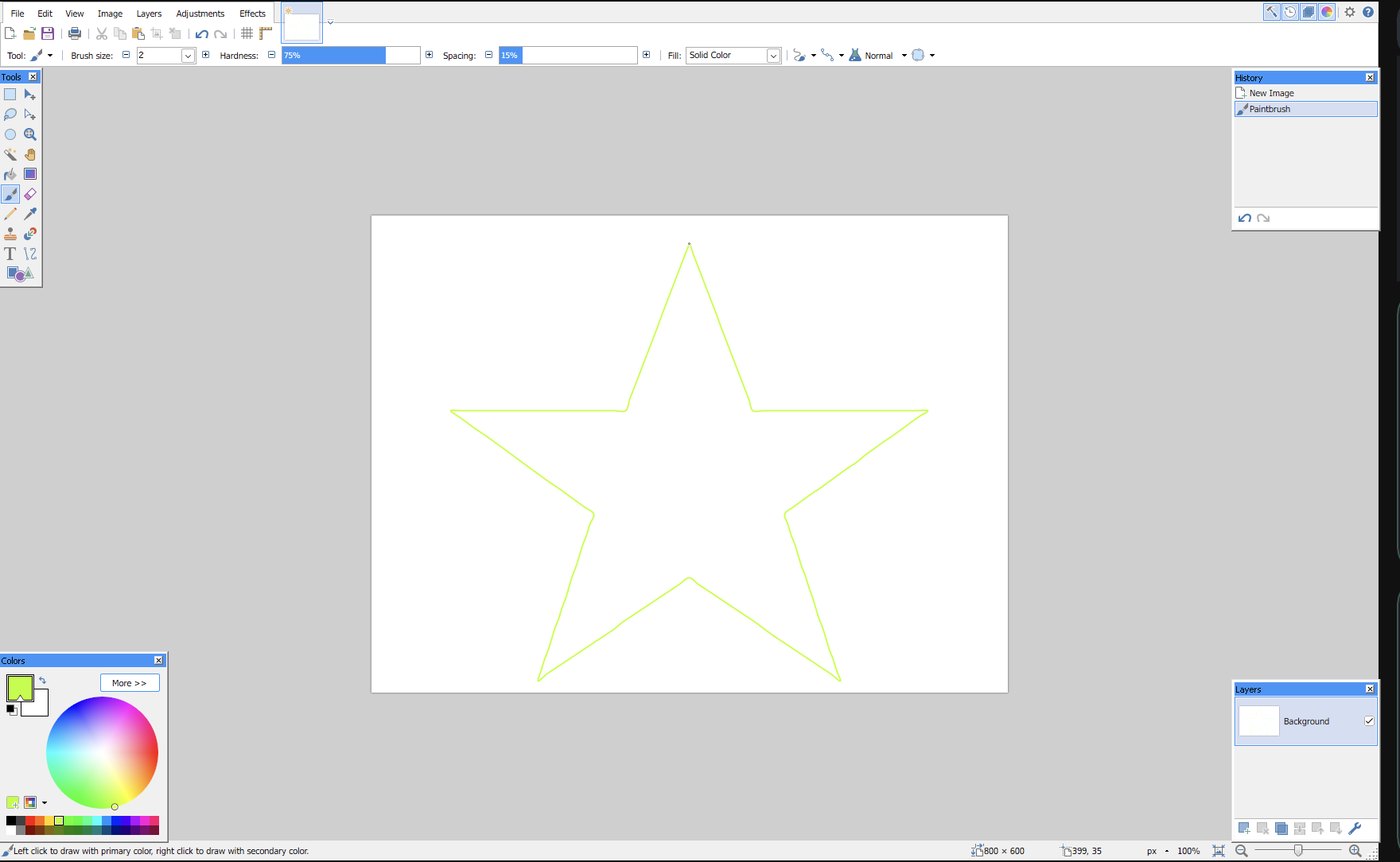Click the Settings gear icon

tap(1349, 12)
